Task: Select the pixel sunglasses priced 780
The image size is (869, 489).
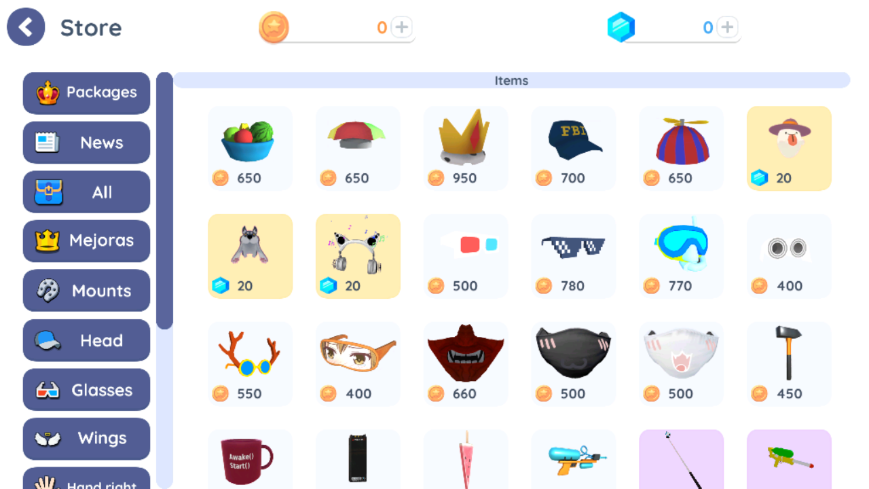Action: click(x=573, y=256)
